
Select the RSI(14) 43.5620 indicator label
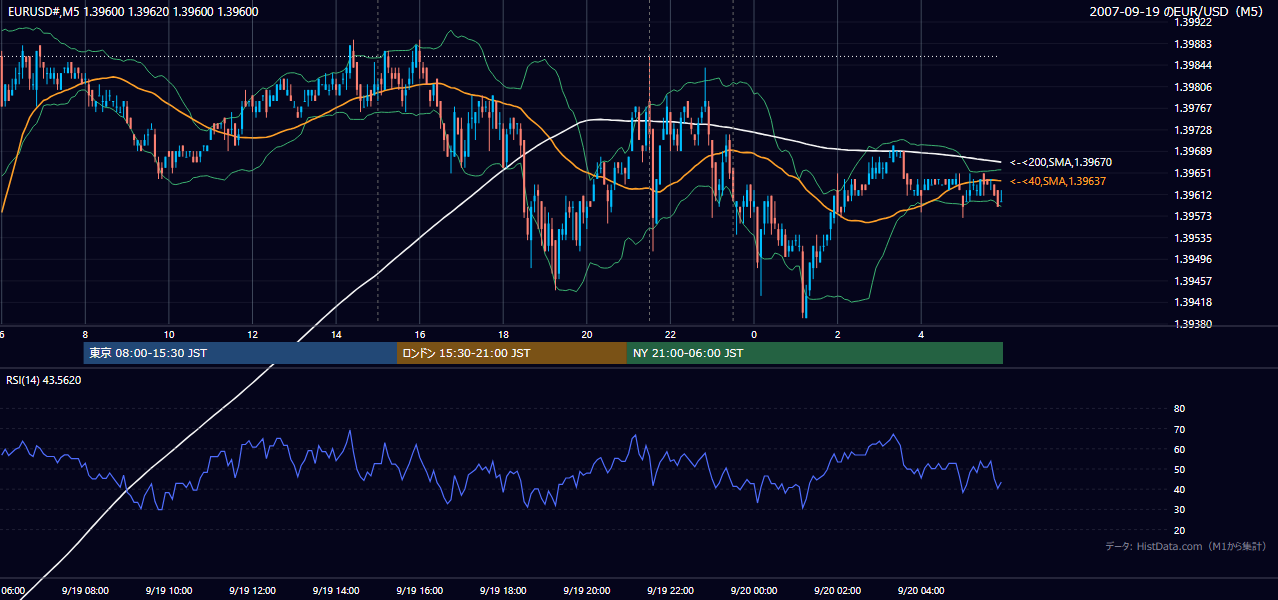click(x=44, y=380)
